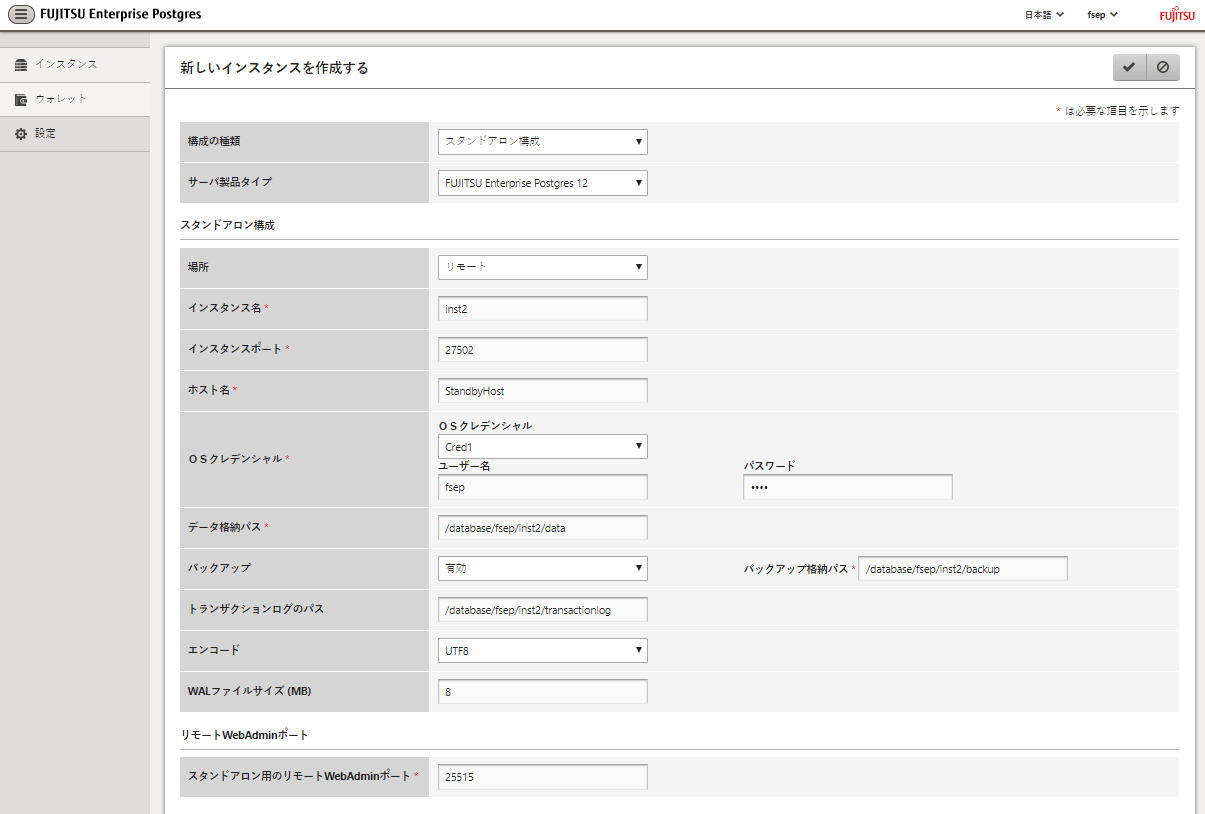
Task: Click the 場所 label
Action: coord(199,268)
